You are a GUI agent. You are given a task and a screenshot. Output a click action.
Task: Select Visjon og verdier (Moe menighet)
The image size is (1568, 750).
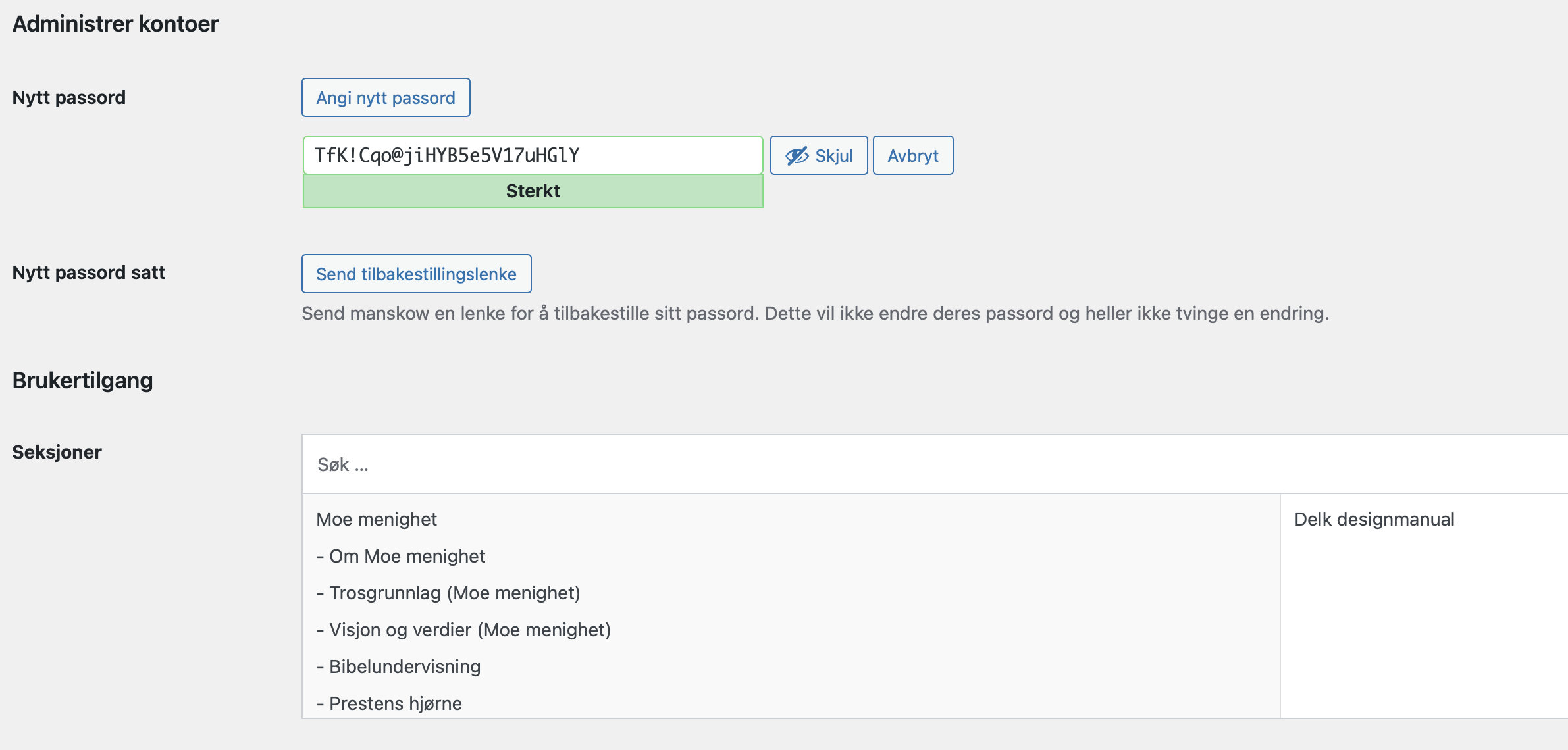click(463, 630)
